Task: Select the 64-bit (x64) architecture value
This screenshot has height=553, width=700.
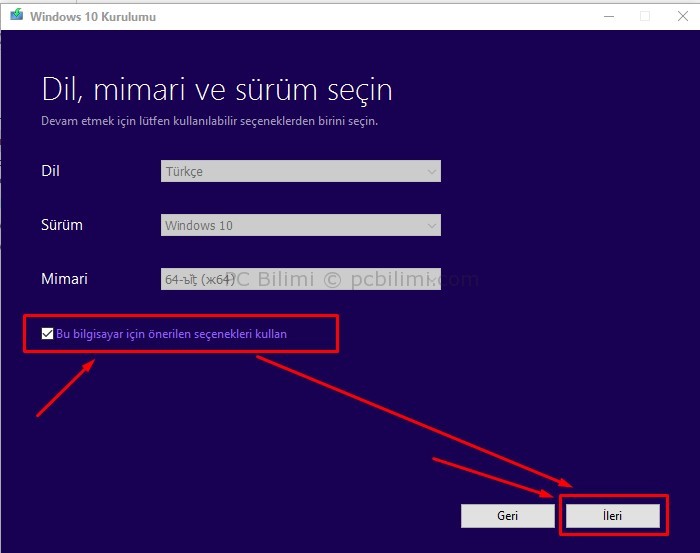Action: pos(200,280)
